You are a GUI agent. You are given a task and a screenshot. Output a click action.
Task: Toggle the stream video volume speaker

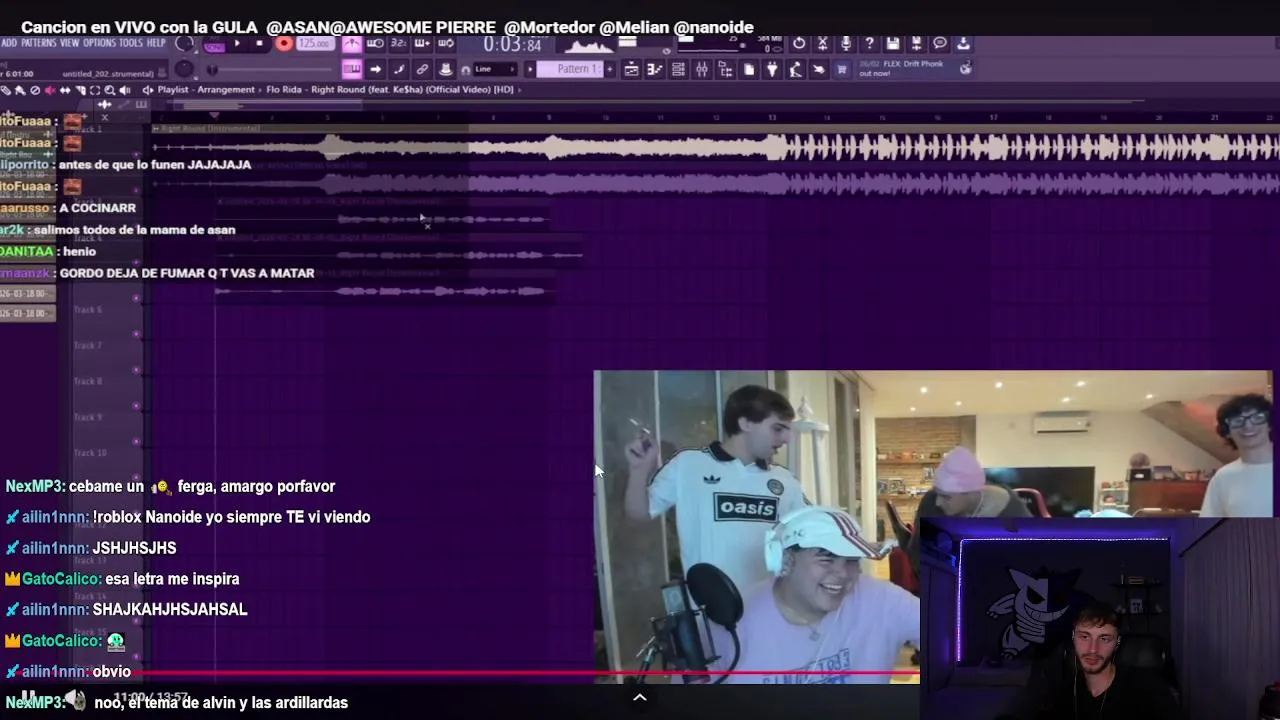click(75, 697)
